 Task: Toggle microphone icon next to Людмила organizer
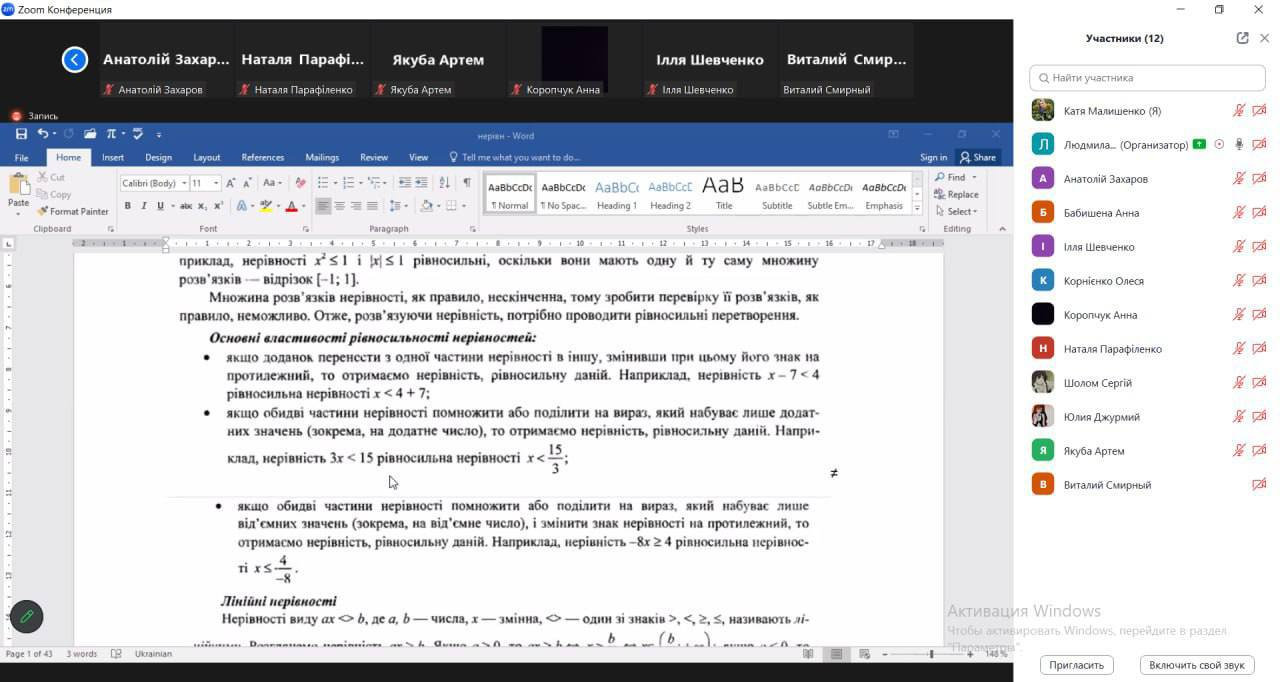(x=1239, y=144)
